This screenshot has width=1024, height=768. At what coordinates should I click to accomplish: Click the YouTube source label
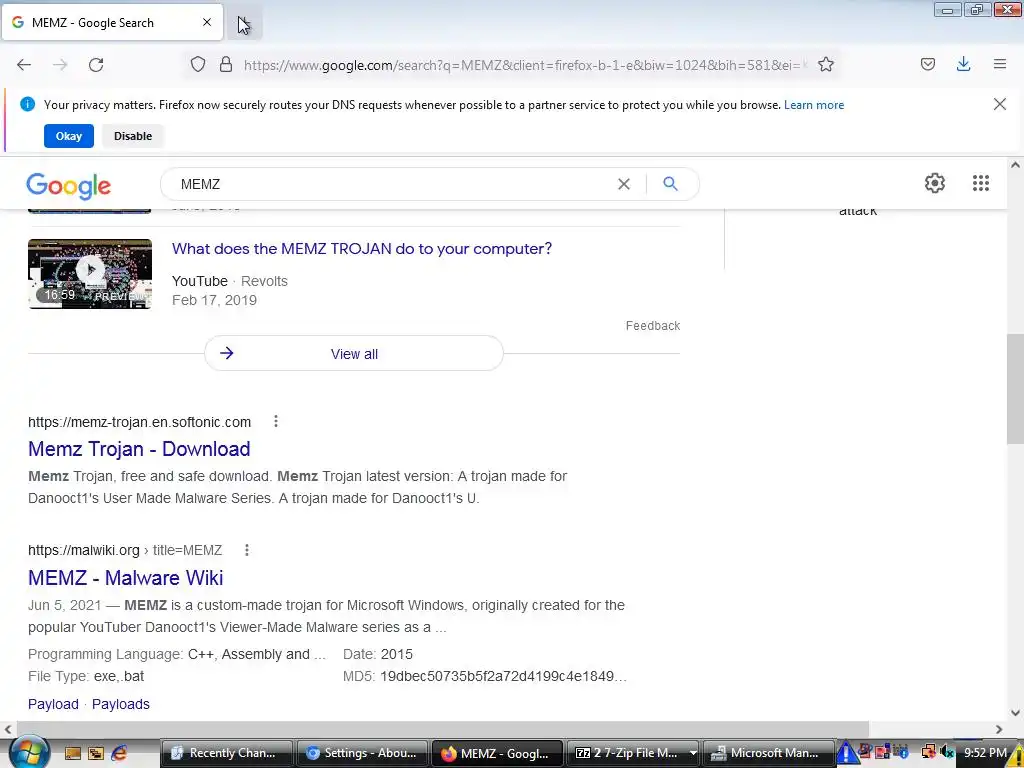[x=199, y=281]
